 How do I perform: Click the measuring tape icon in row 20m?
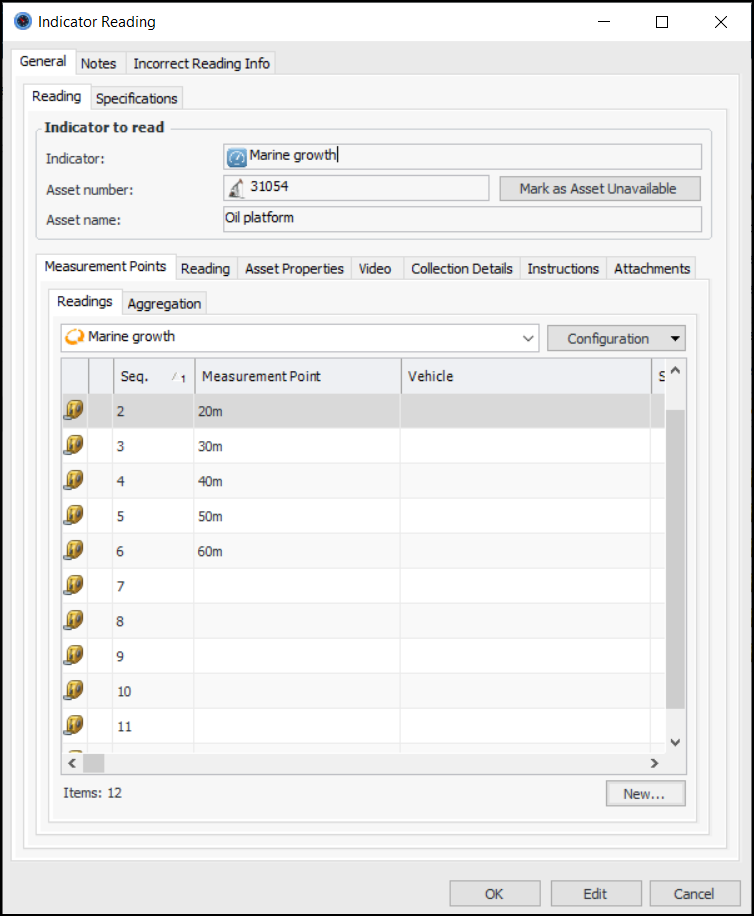74,410
